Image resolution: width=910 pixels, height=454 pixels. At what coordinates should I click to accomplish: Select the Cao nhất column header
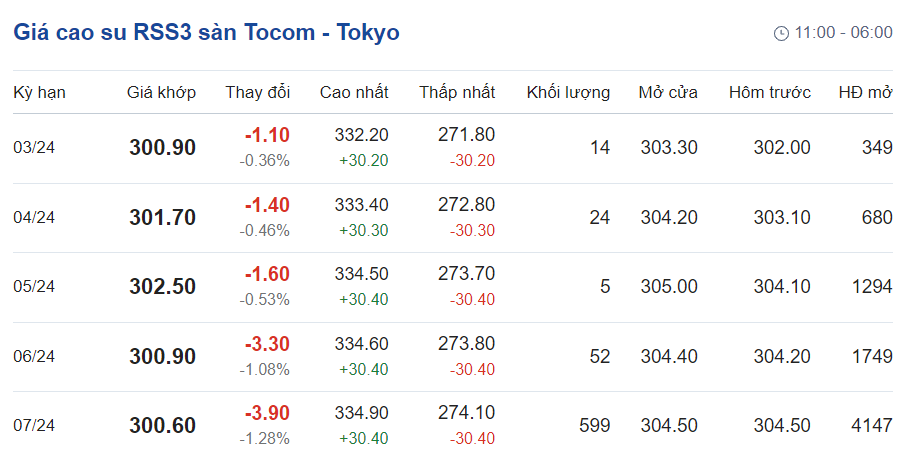[x=354, y=93]
